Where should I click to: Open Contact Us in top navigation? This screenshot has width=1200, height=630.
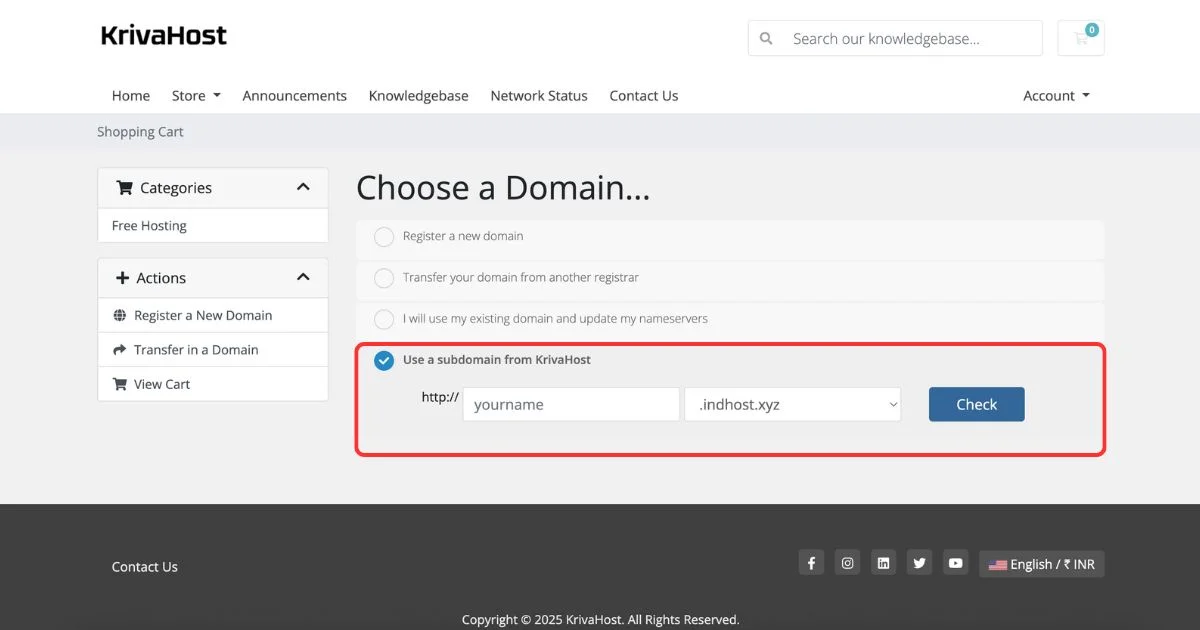click(644, 96)
